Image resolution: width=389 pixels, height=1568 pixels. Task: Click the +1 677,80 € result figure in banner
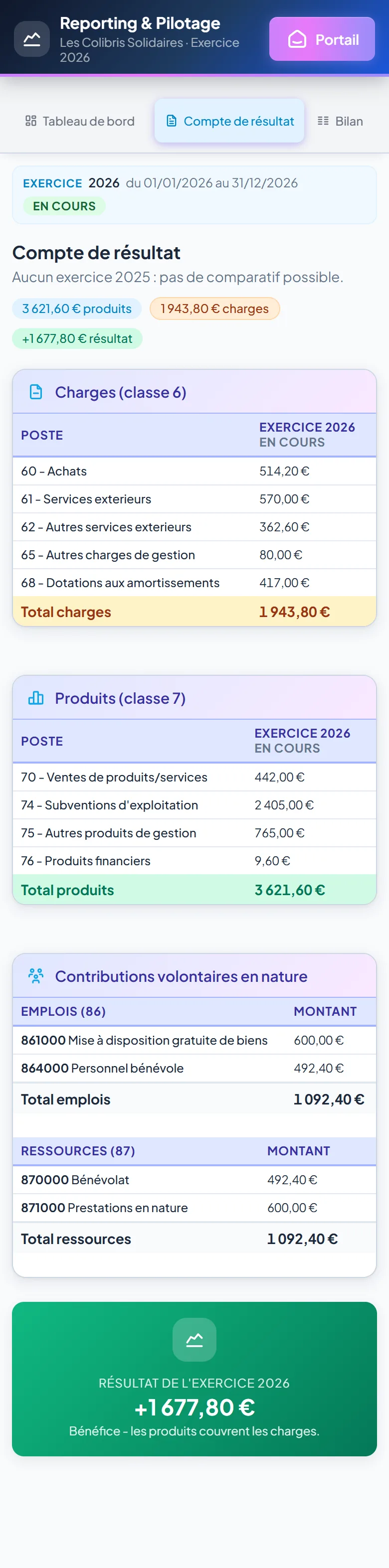click(x=194, y=1408)
